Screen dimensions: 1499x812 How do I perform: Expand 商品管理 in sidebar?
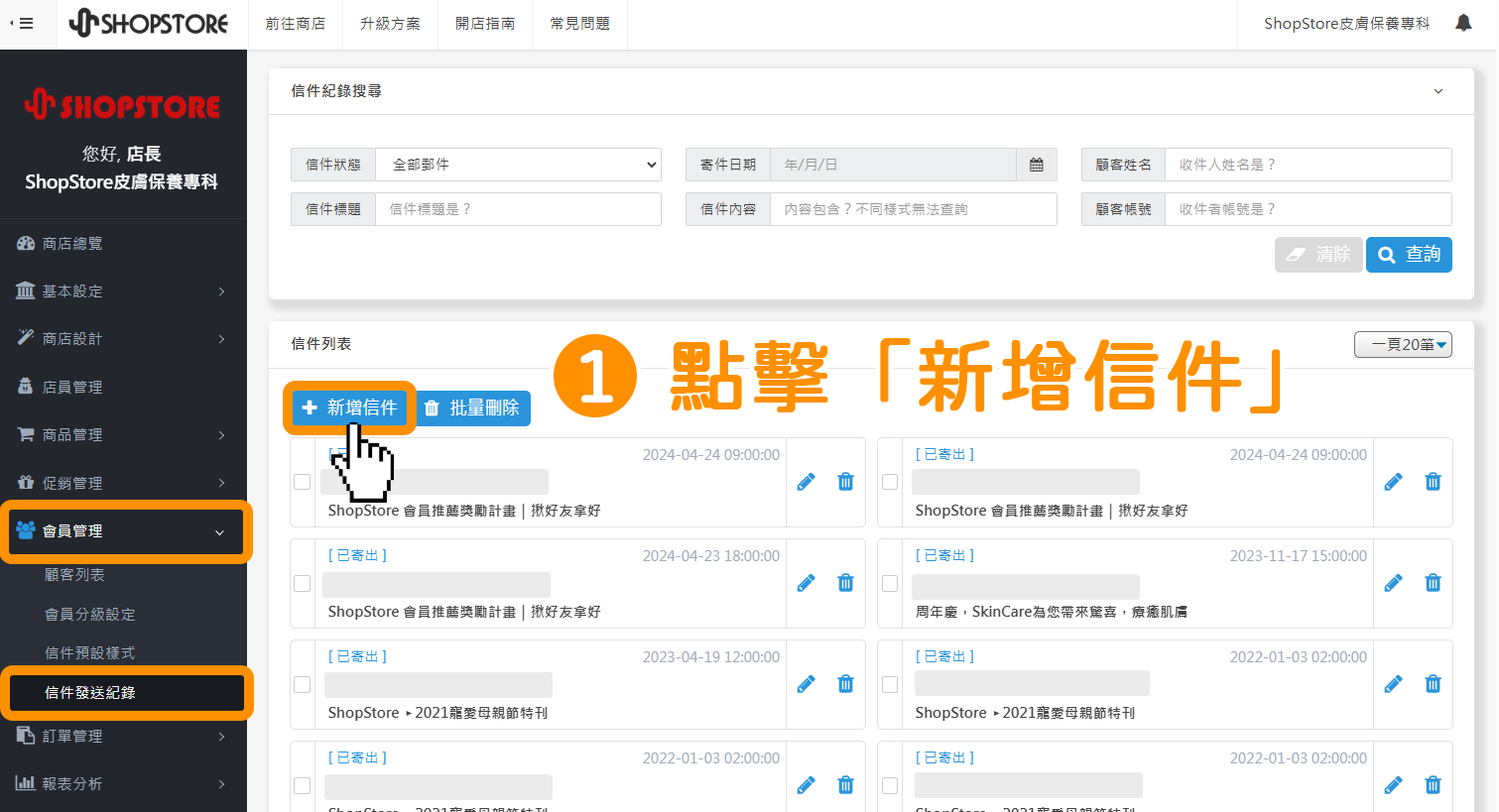[x=123, y=435]
